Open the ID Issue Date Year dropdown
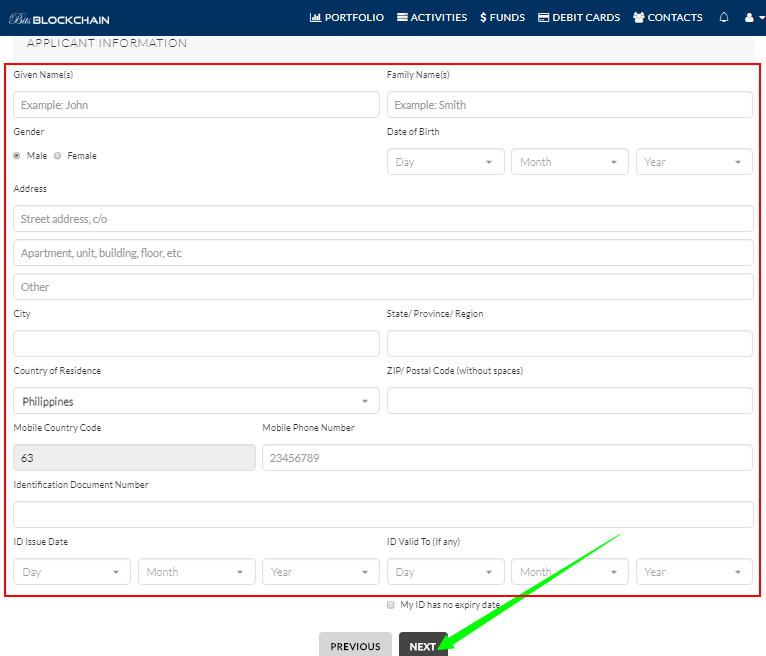766x656 pixels. coord(321,572)
